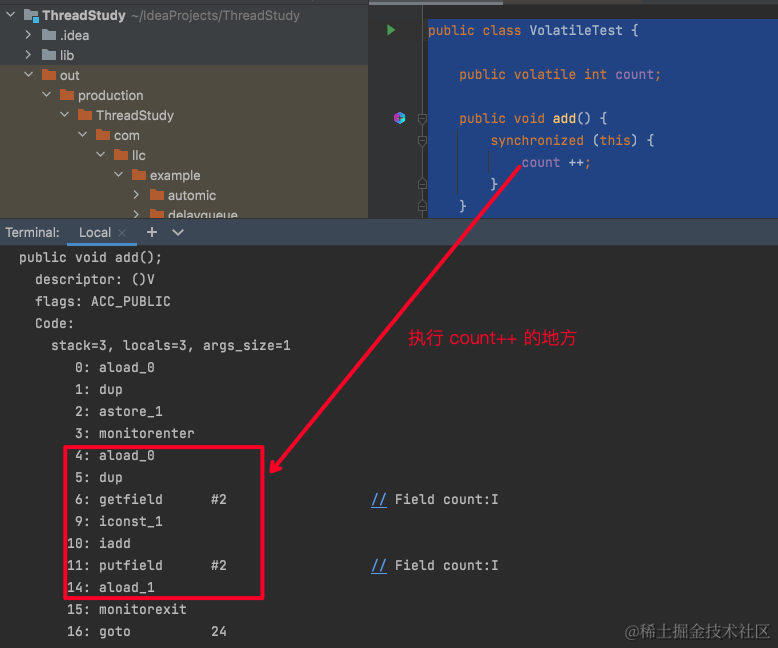This screenshot has width=778, height=648.
Task: Run VolatileTest via green gutter arrow
Action: (391, 30)
